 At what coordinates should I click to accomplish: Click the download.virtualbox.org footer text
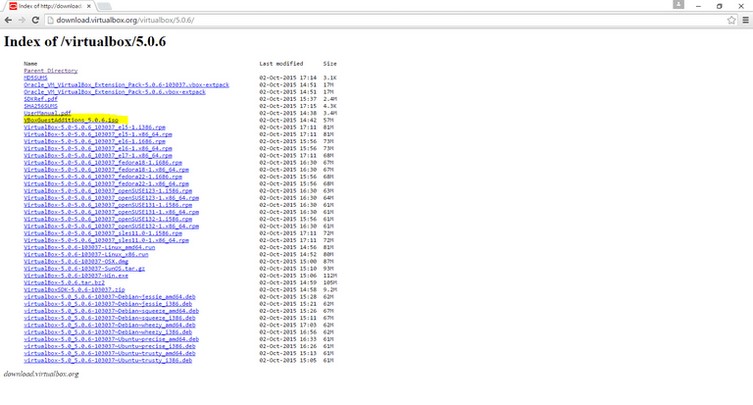click(x=41, y=374)
